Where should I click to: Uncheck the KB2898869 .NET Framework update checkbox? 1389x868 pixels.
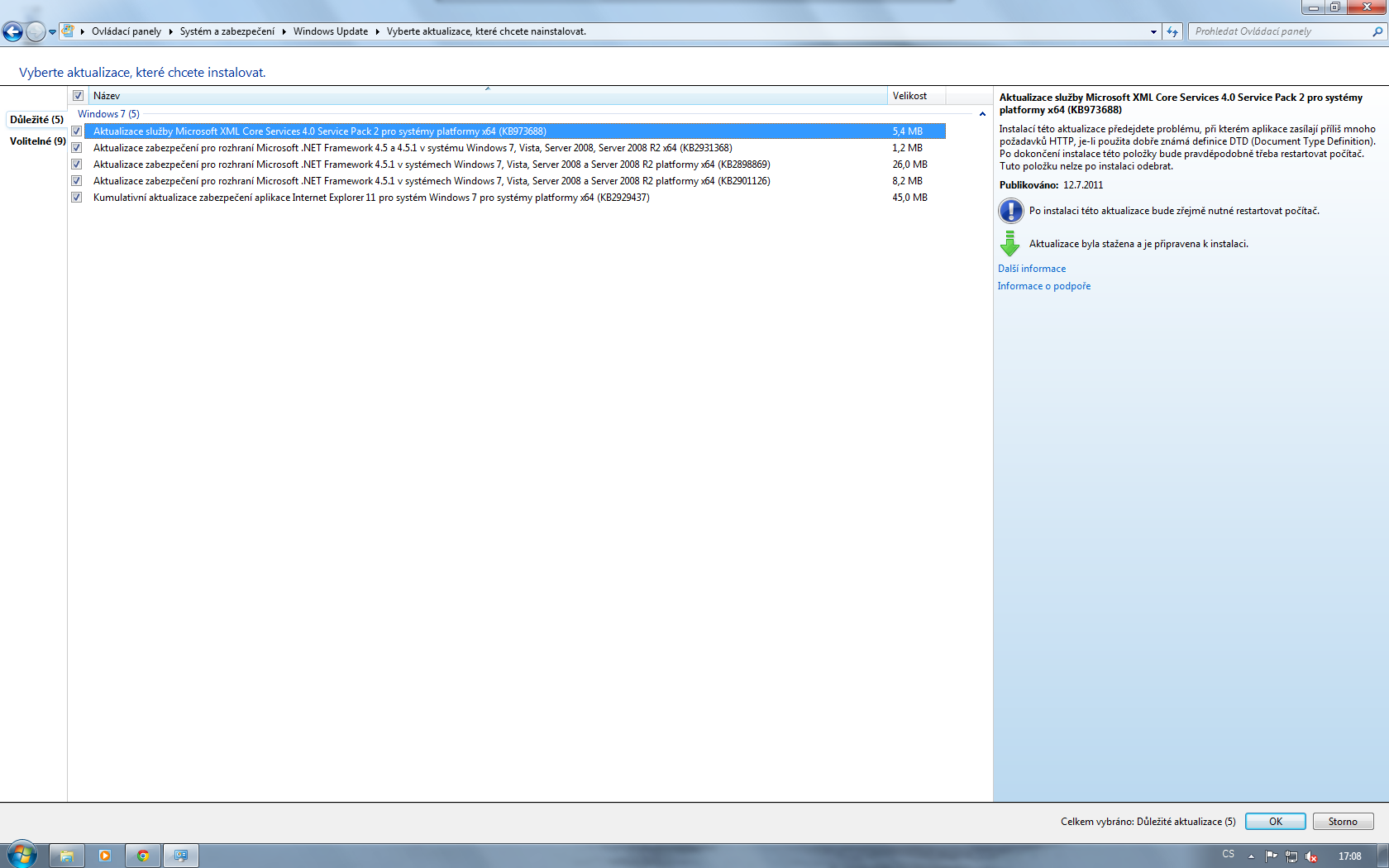coord(76,165)
